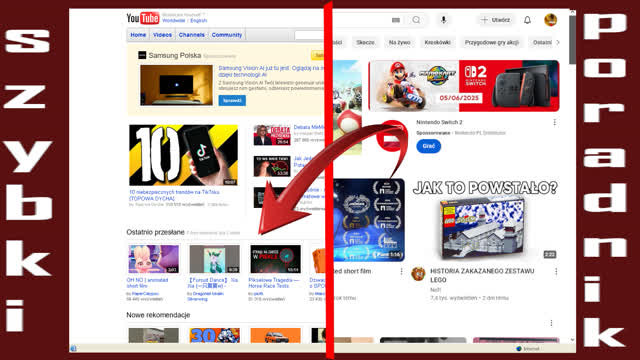The width and height of the screenshot is (640, 360).
Task: Click the award laurels short film thumbnail
Action: tap(369, 220)
